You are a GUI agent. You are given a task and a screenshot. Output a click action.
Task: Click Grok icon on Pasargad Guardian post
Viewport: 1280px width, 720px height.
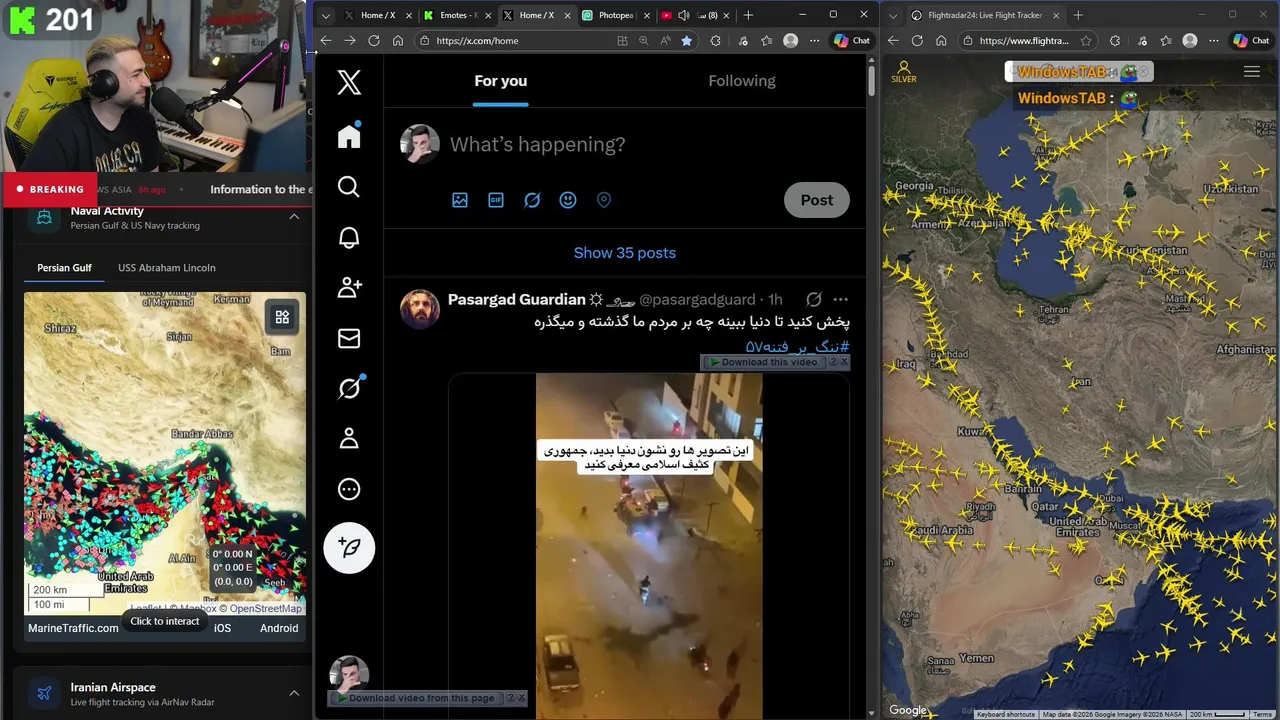tap(814, 300)
